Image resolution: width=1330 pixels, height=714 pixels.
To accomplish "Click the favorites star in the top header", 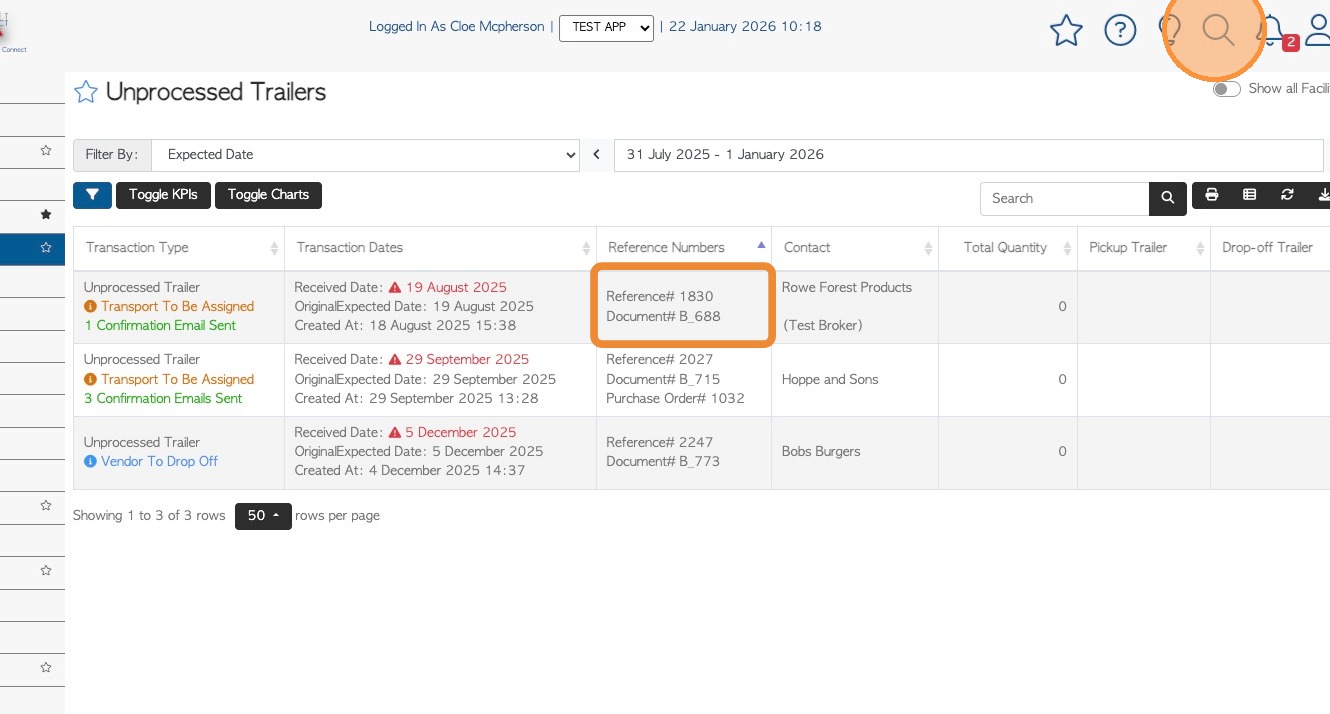I will [x=1066, y=31].
